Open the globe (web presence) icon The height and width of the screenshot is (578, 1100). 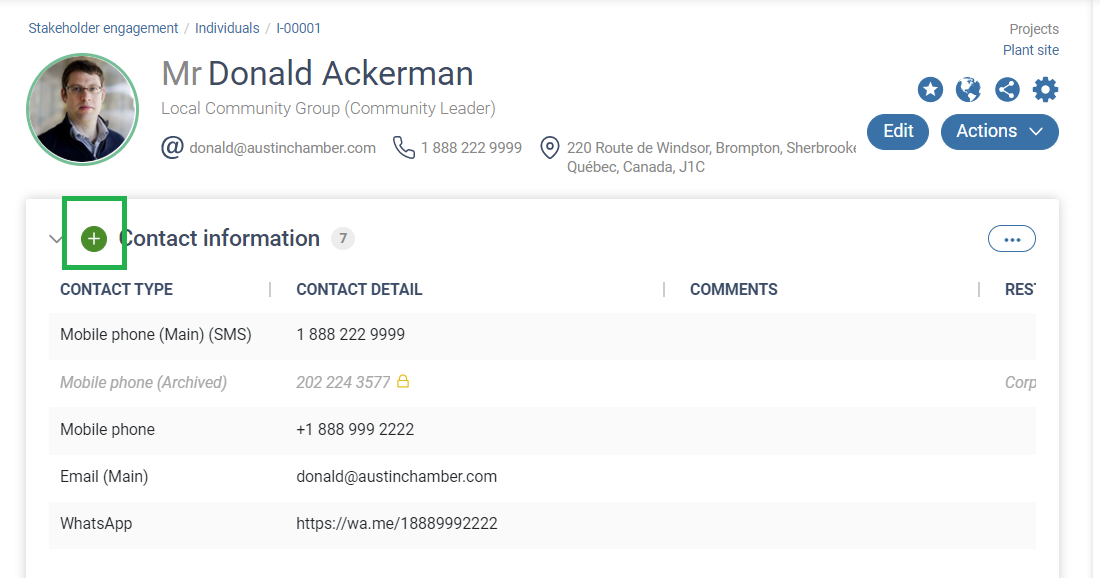pyautogui.click(x=968, y=89)
